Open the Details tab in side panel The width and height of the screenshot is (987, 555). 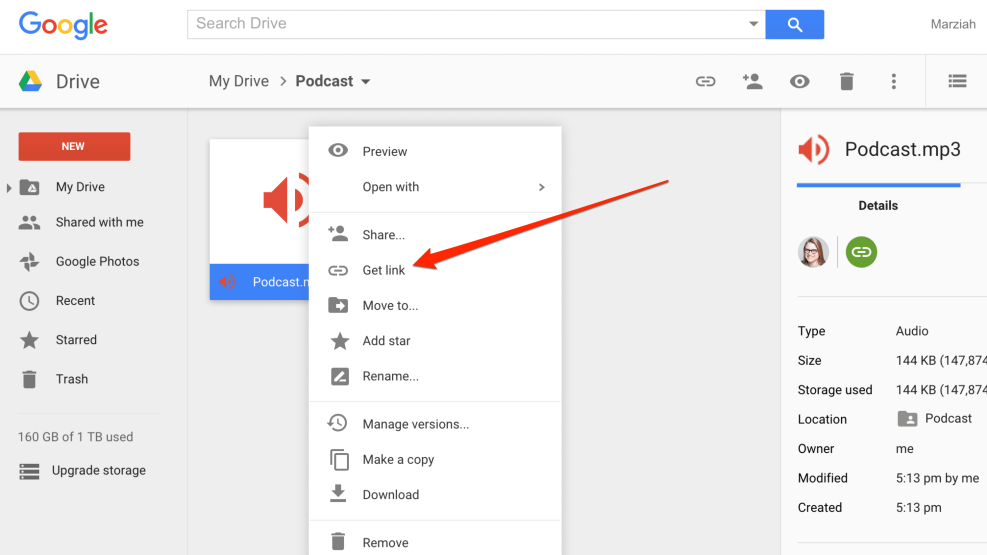coord(878,206)
